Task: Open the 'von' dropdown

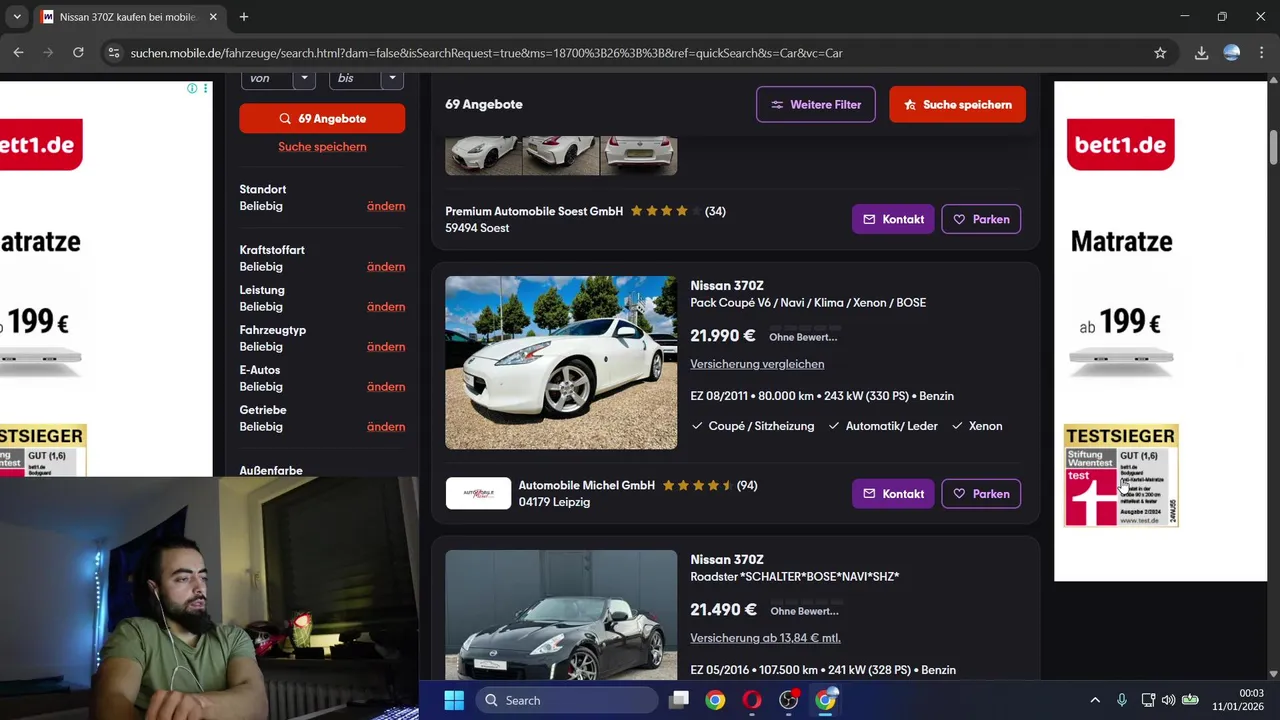Action: 278,78
